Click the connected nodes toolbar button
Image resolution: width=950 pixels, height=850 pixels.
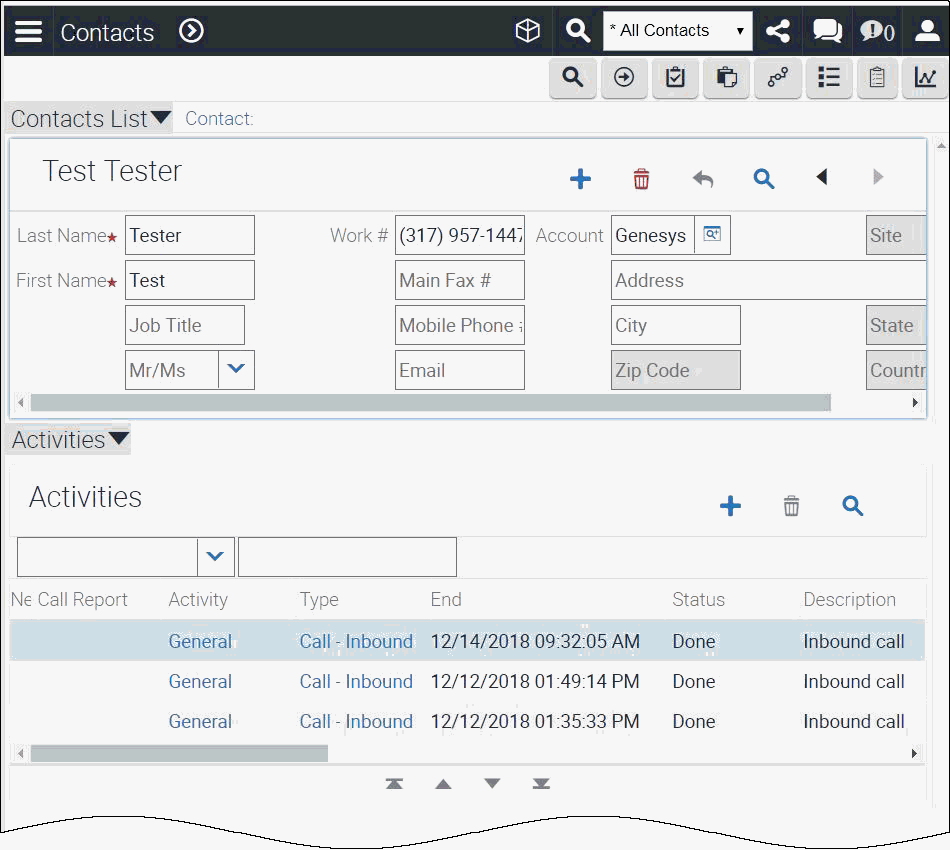click(778, 78)
